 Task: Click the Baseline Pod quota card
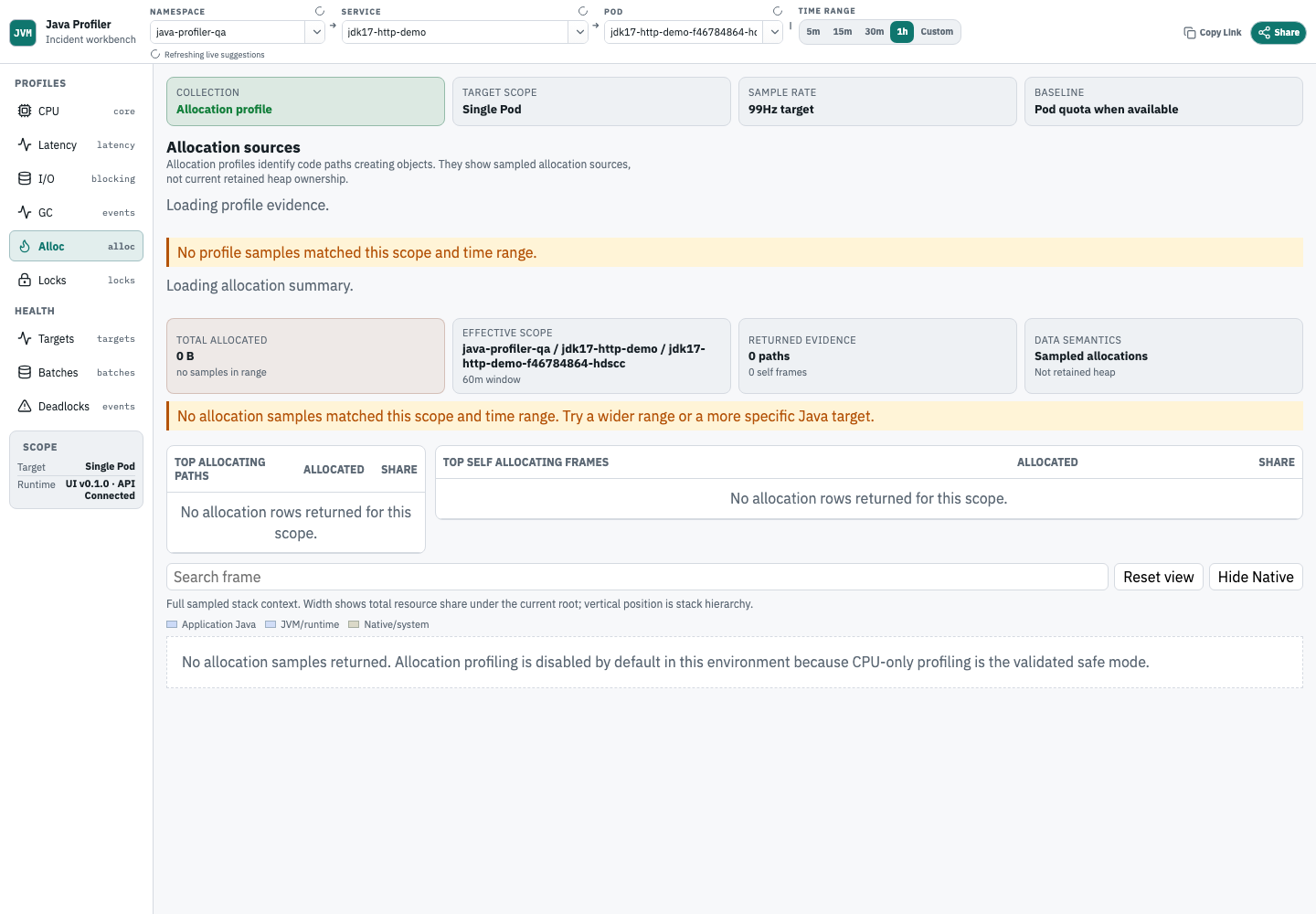click(1163, 101)
